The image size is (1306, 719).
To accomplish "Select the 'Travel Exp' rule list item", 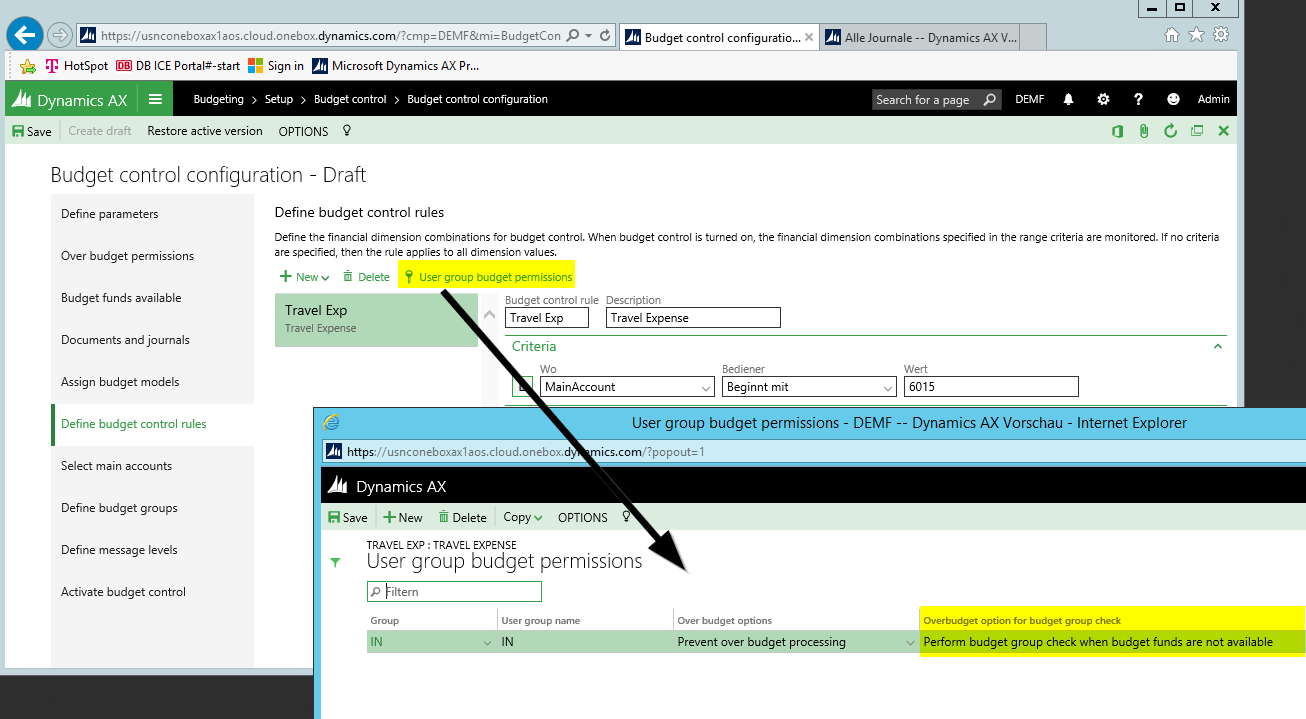I will point(376,318).
